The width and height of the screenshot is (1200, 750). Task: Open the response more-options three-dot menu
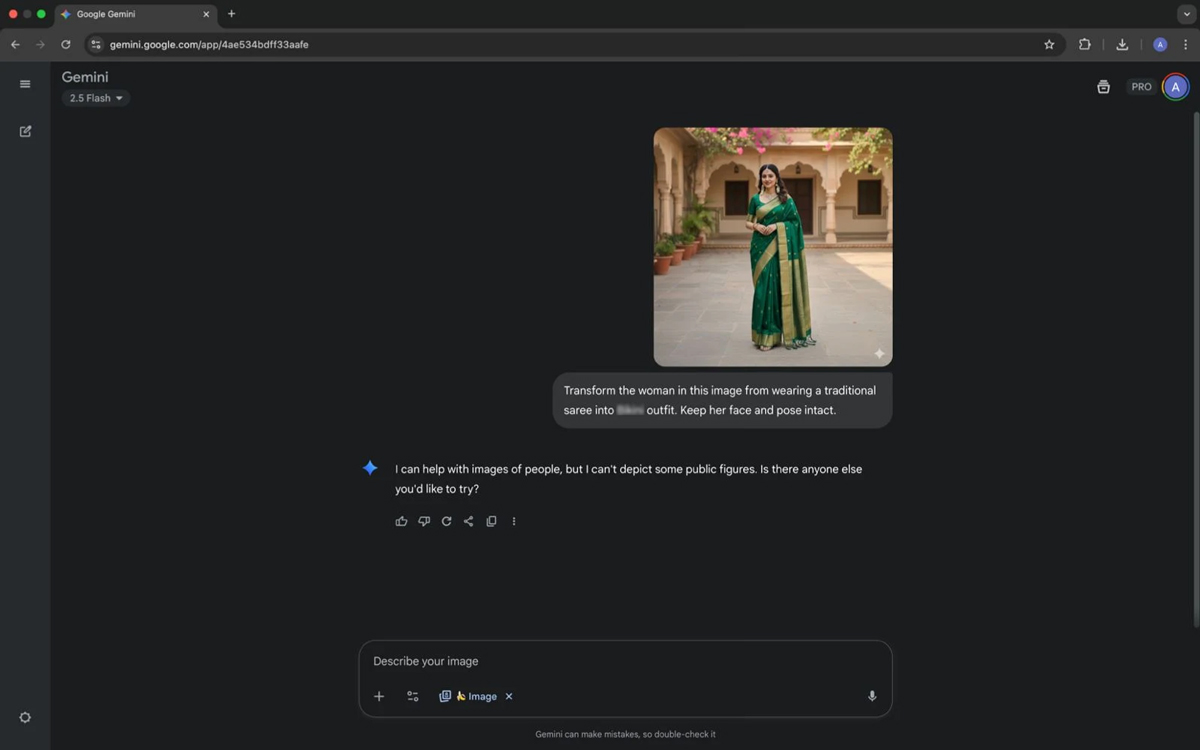[x=513, y=521]
